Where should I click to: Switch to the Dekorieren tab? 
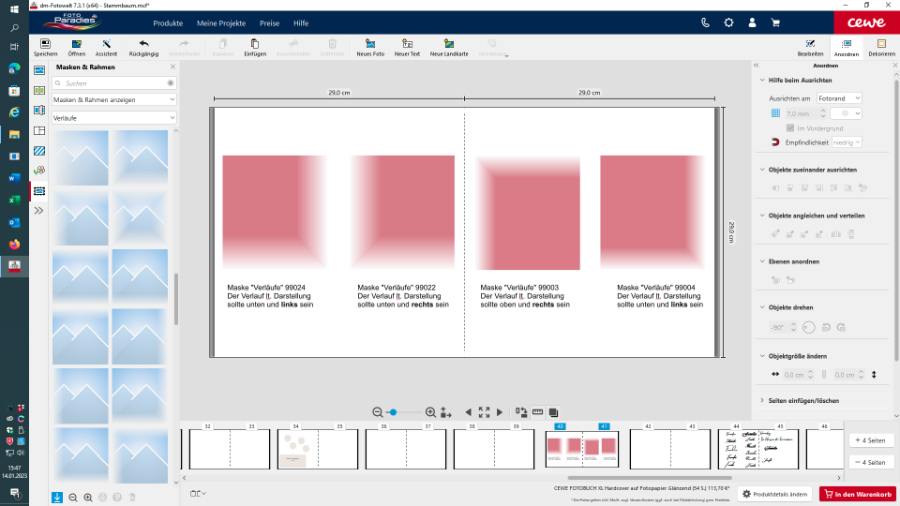pyautogui.click(x=881, y=48)
